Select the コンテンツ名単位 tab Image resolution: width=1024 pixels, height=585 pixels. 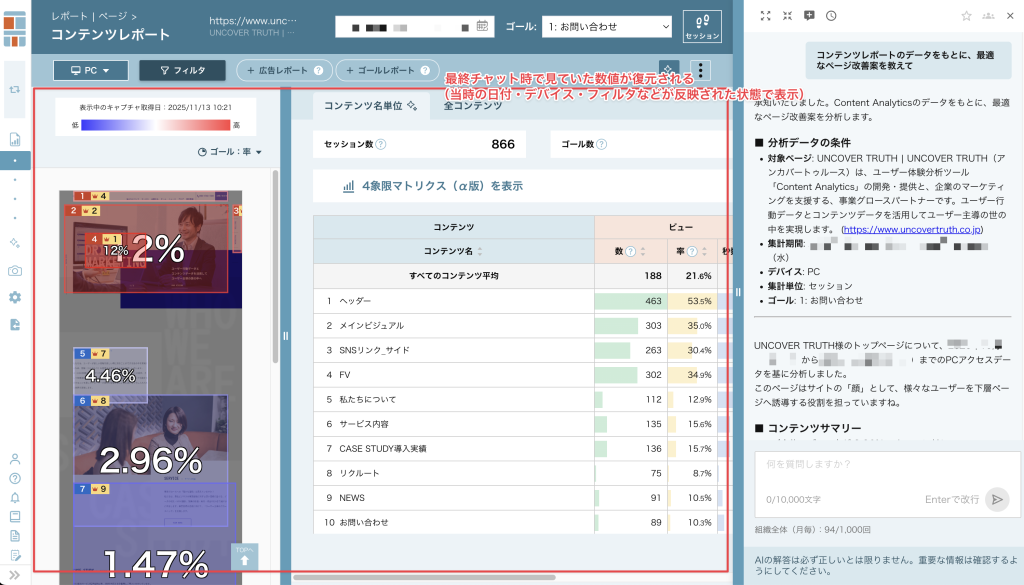(x=370, y=105)
